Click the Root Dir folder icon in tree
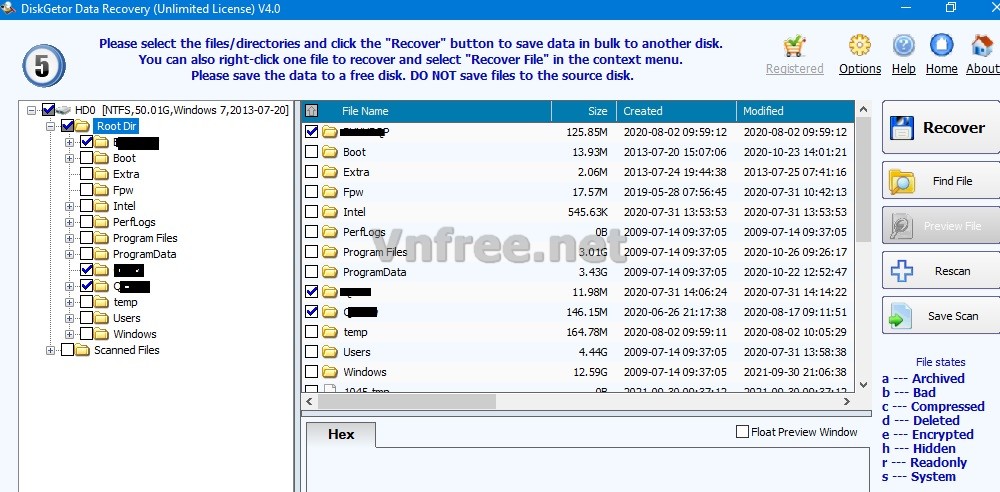This screenshot has width=1000, height=492. (82, 126)
